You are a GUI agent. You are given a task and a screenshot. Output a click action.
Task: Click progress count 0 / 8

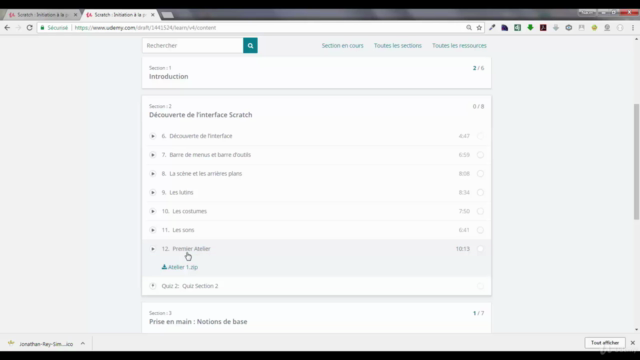pos(478,106)
